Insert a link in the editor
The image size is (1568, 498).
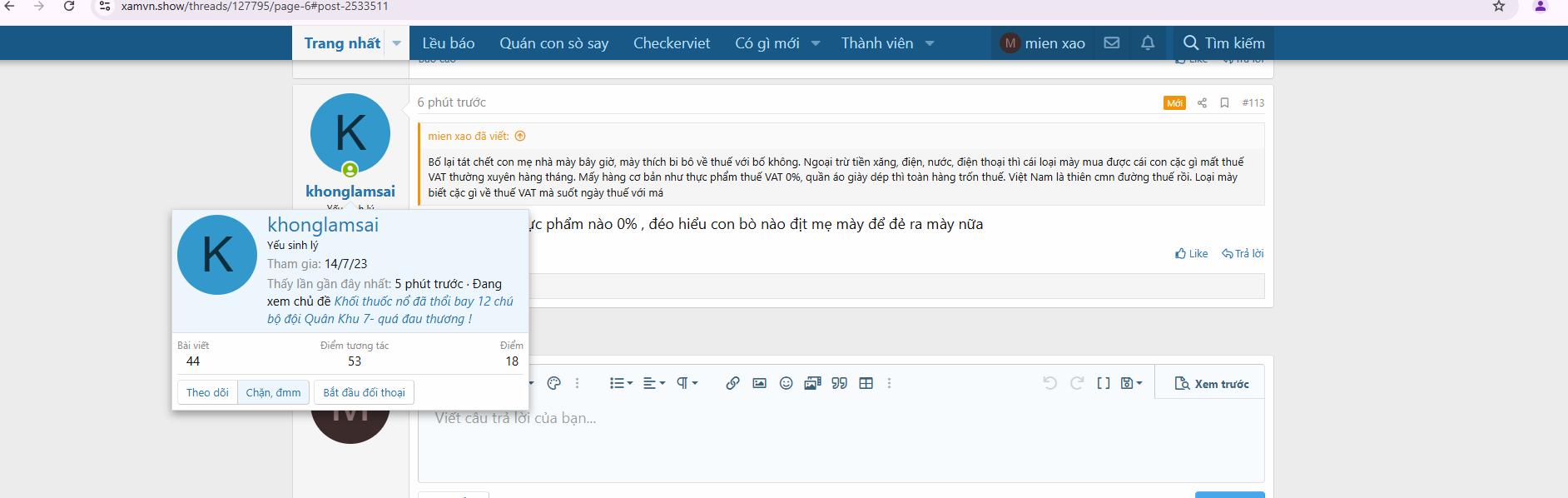click(732, 383)
